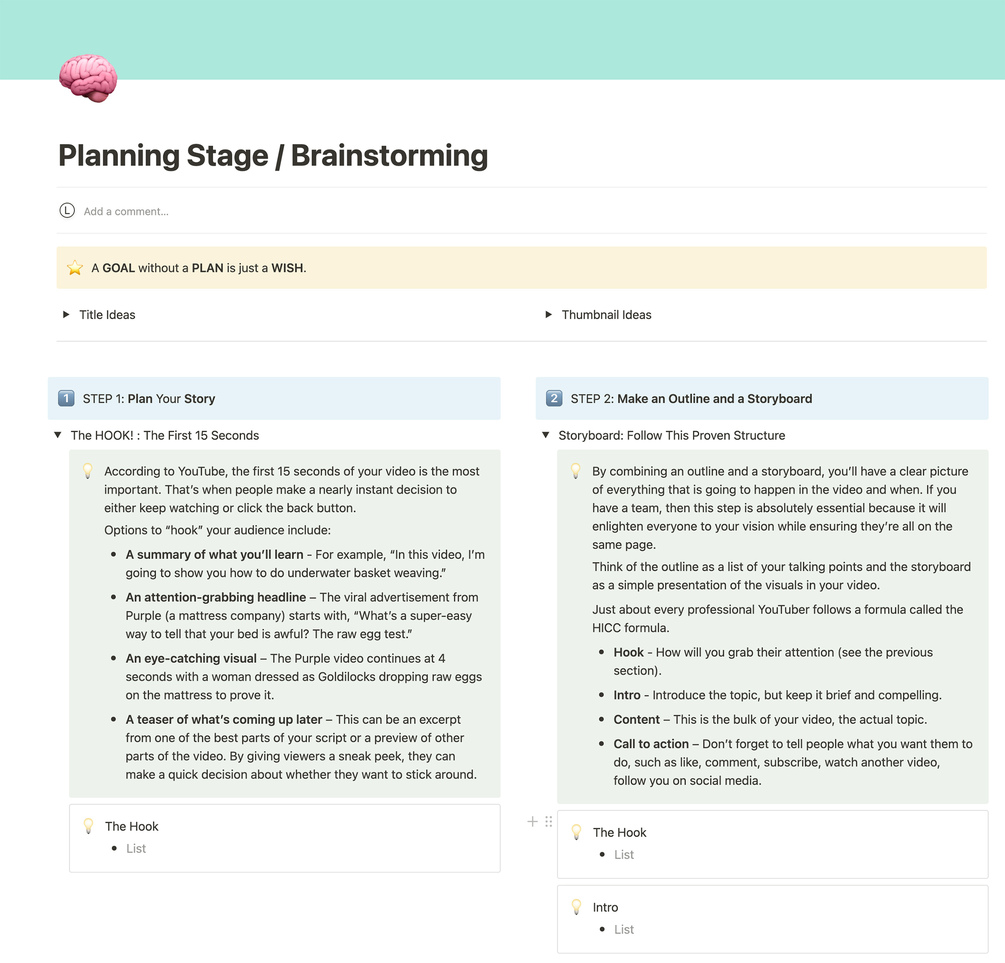Click the Planning Stage / Brainstorming page title

pos(273,156)
